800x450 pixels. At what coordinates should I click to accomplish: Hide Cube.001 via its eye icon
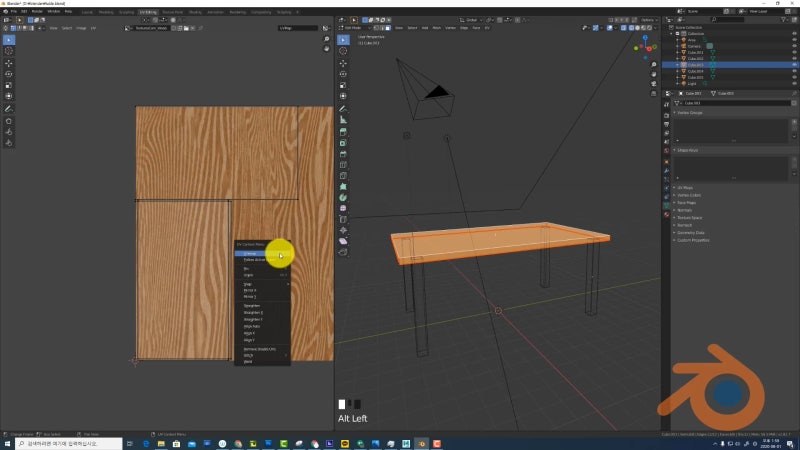point(794,53)
